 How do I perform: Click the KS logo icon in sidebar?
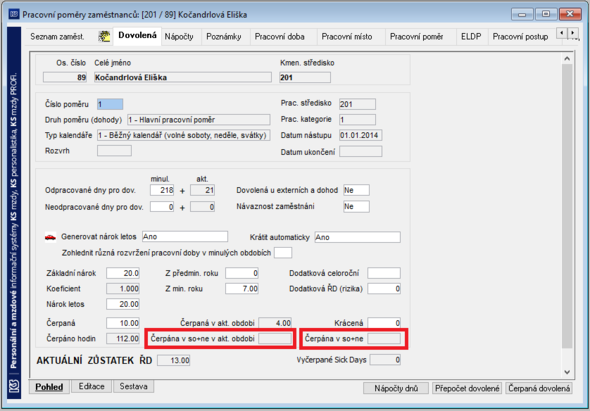click(14, 386)
